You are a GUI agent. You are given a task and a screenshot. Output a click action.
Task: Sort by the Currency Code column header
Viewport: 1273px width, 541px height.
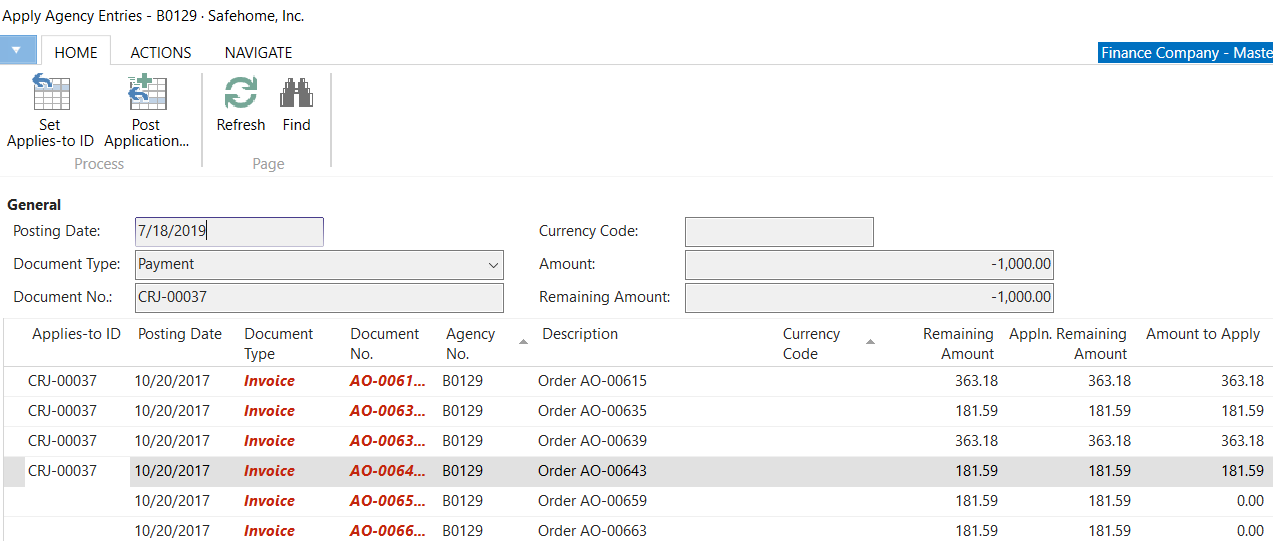pos(811,343)
